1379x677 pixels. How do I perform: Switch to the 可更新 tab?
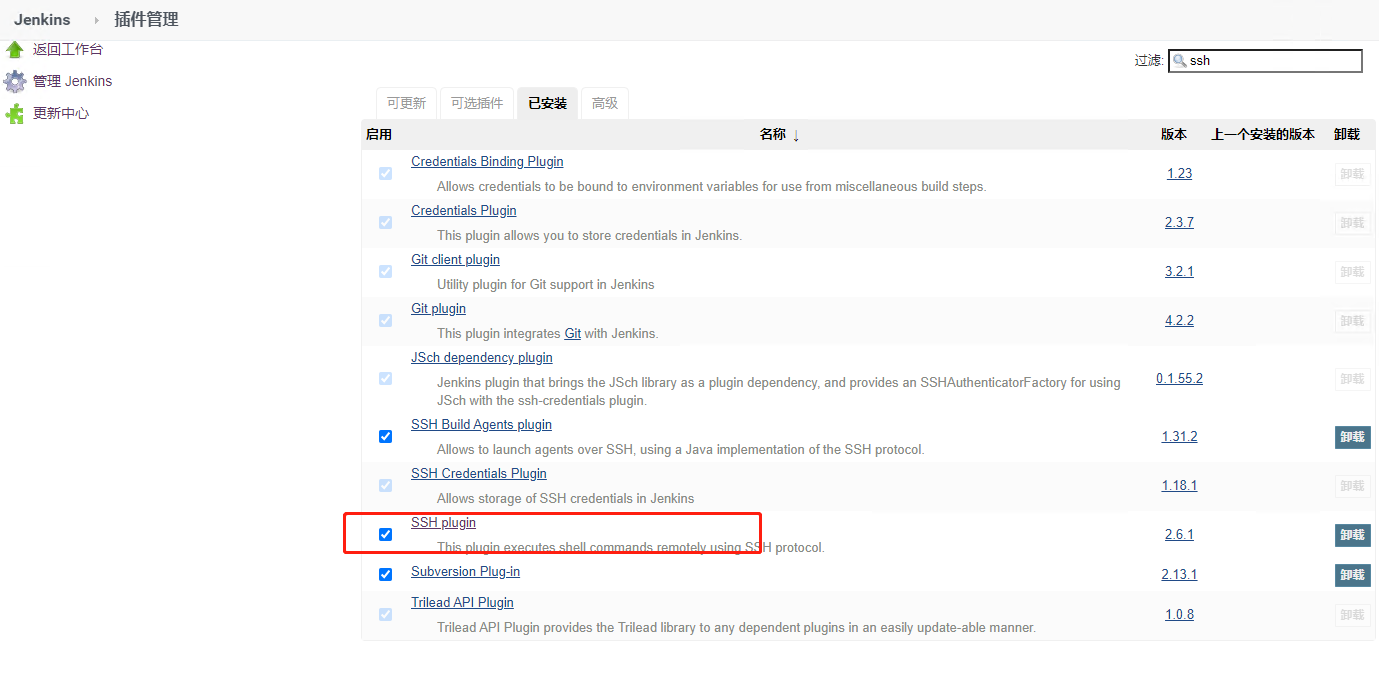[x=406, y=103]
